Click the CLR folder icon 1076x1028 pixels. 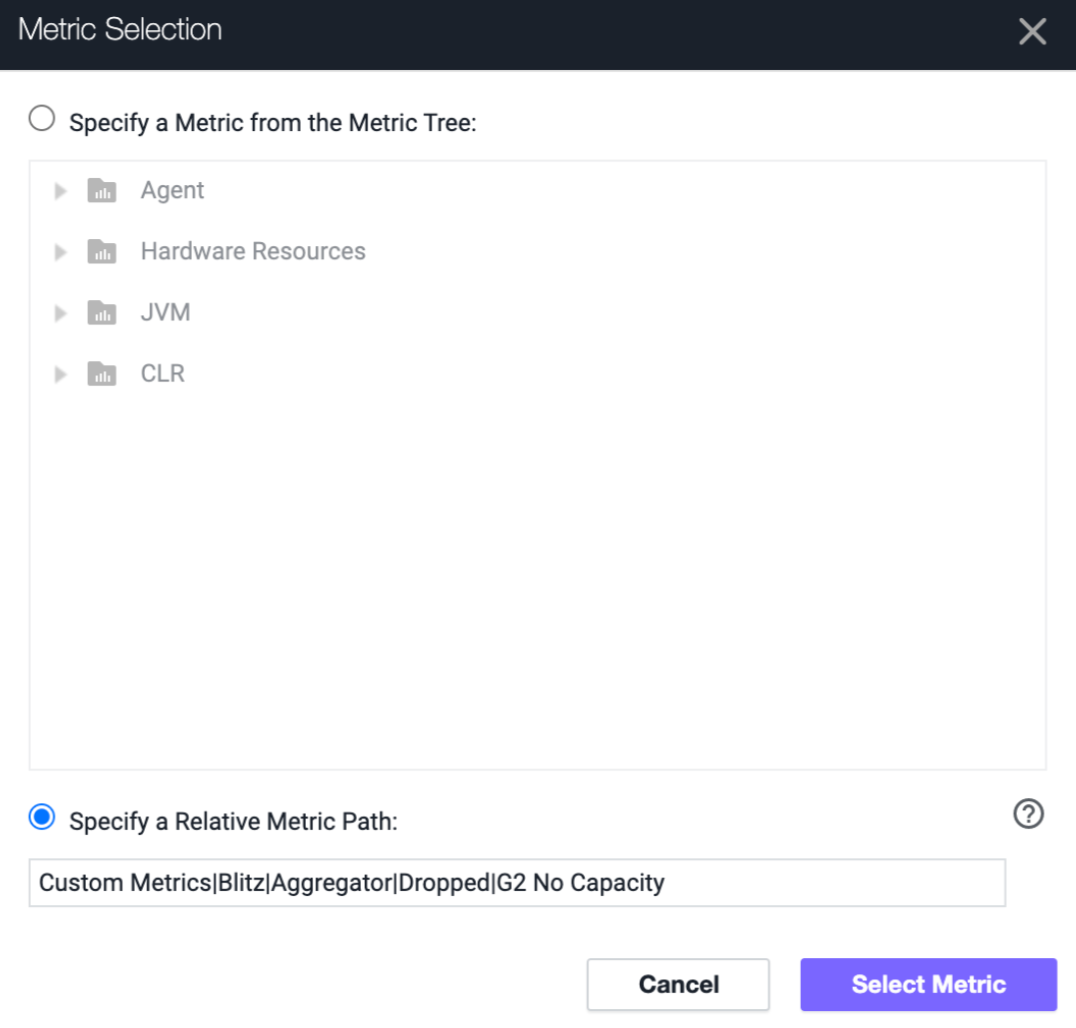click(x=102, y=373)
